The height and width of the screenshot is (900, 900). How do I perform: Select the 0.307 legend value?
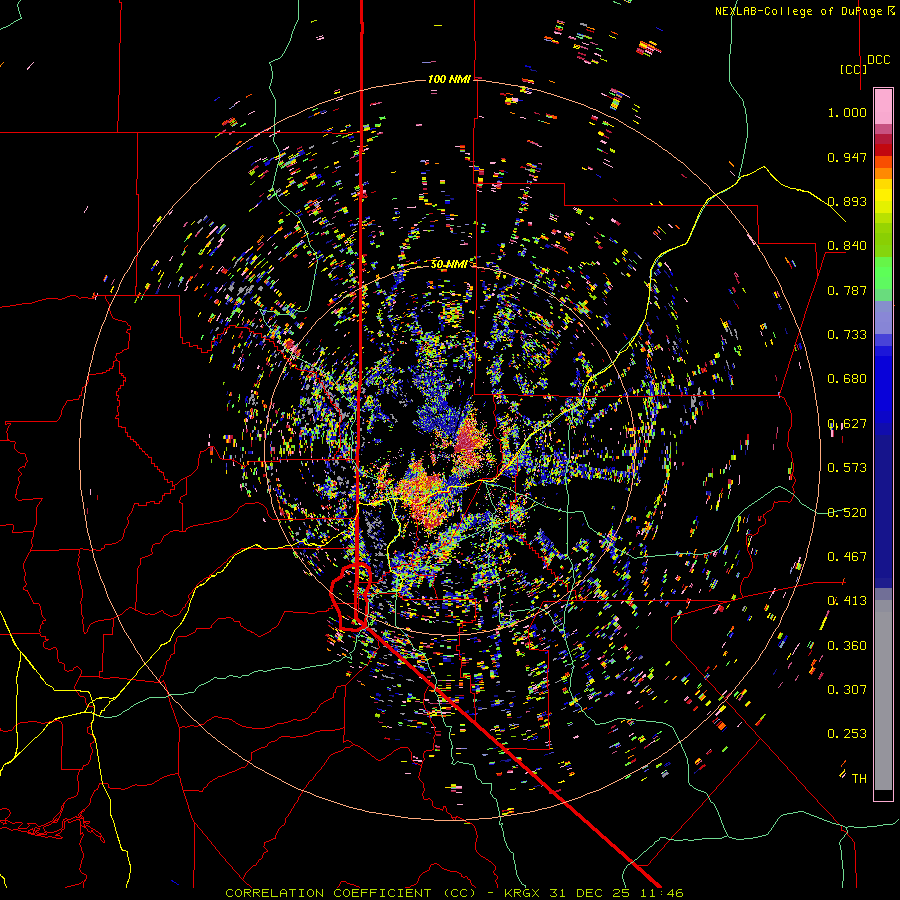(847, 689)
